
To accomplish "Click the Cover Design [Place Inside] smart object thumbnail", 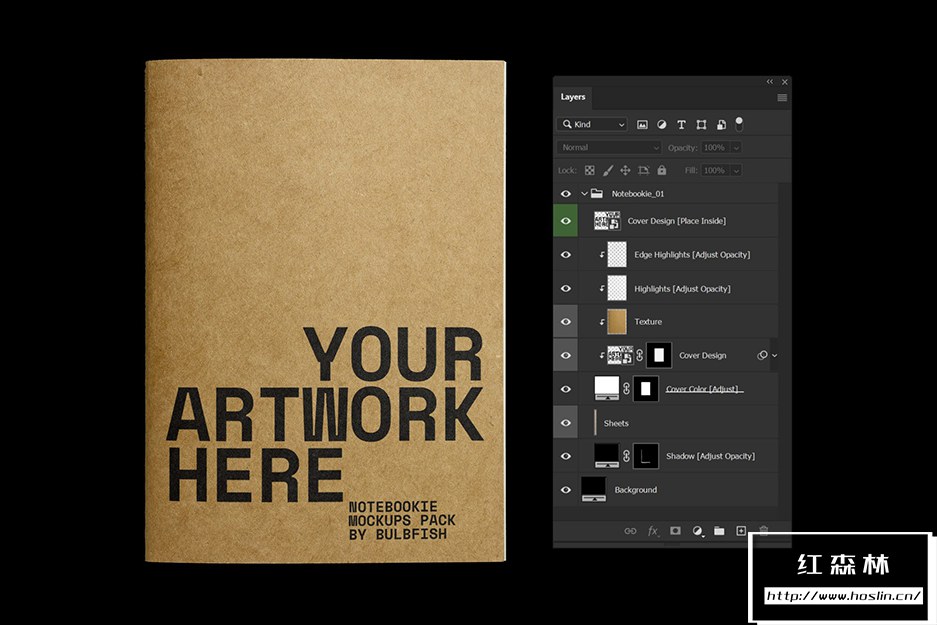I will click(x=607, y=221).
